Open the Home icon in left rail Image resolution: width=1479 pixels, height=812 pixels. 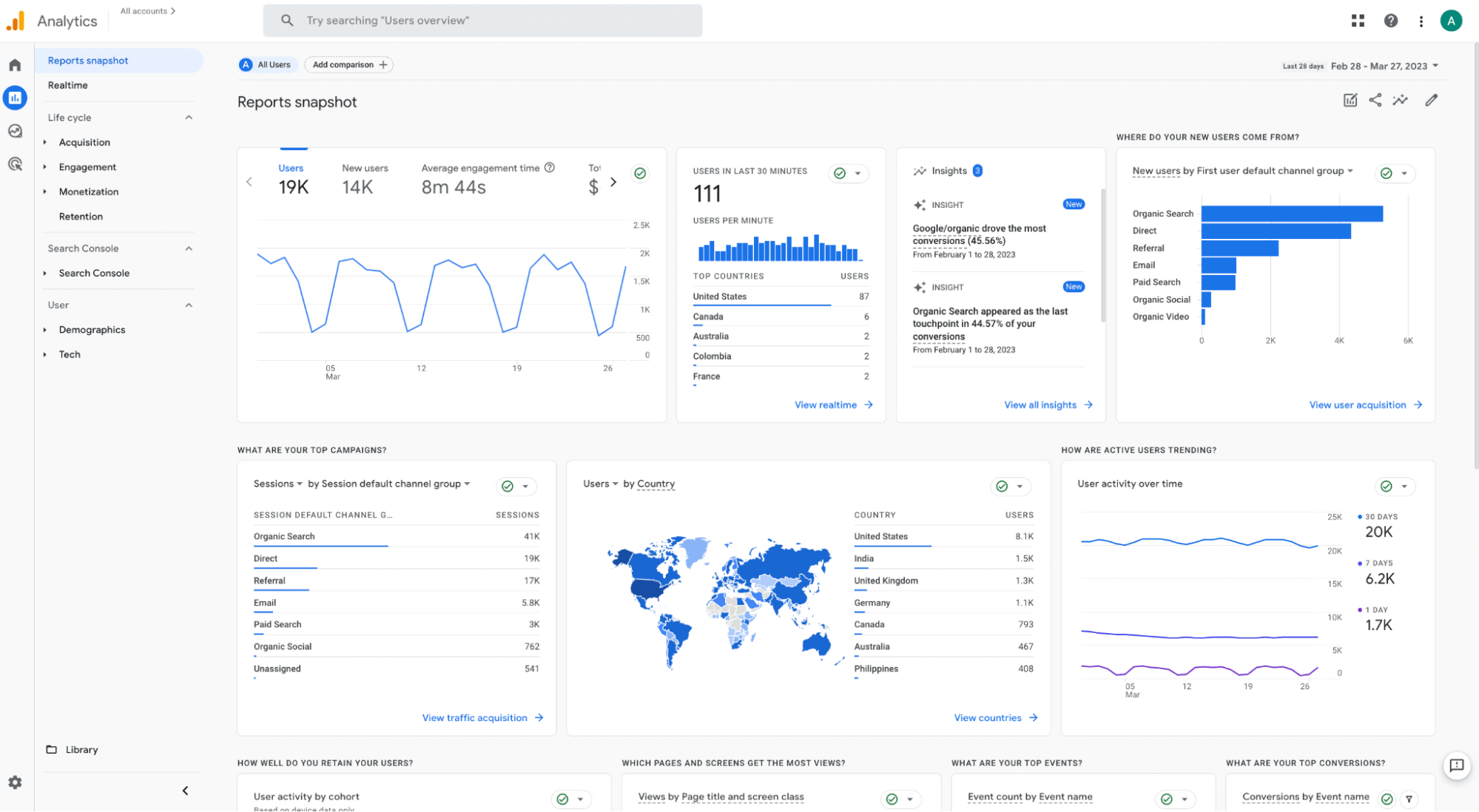point(15,65)
